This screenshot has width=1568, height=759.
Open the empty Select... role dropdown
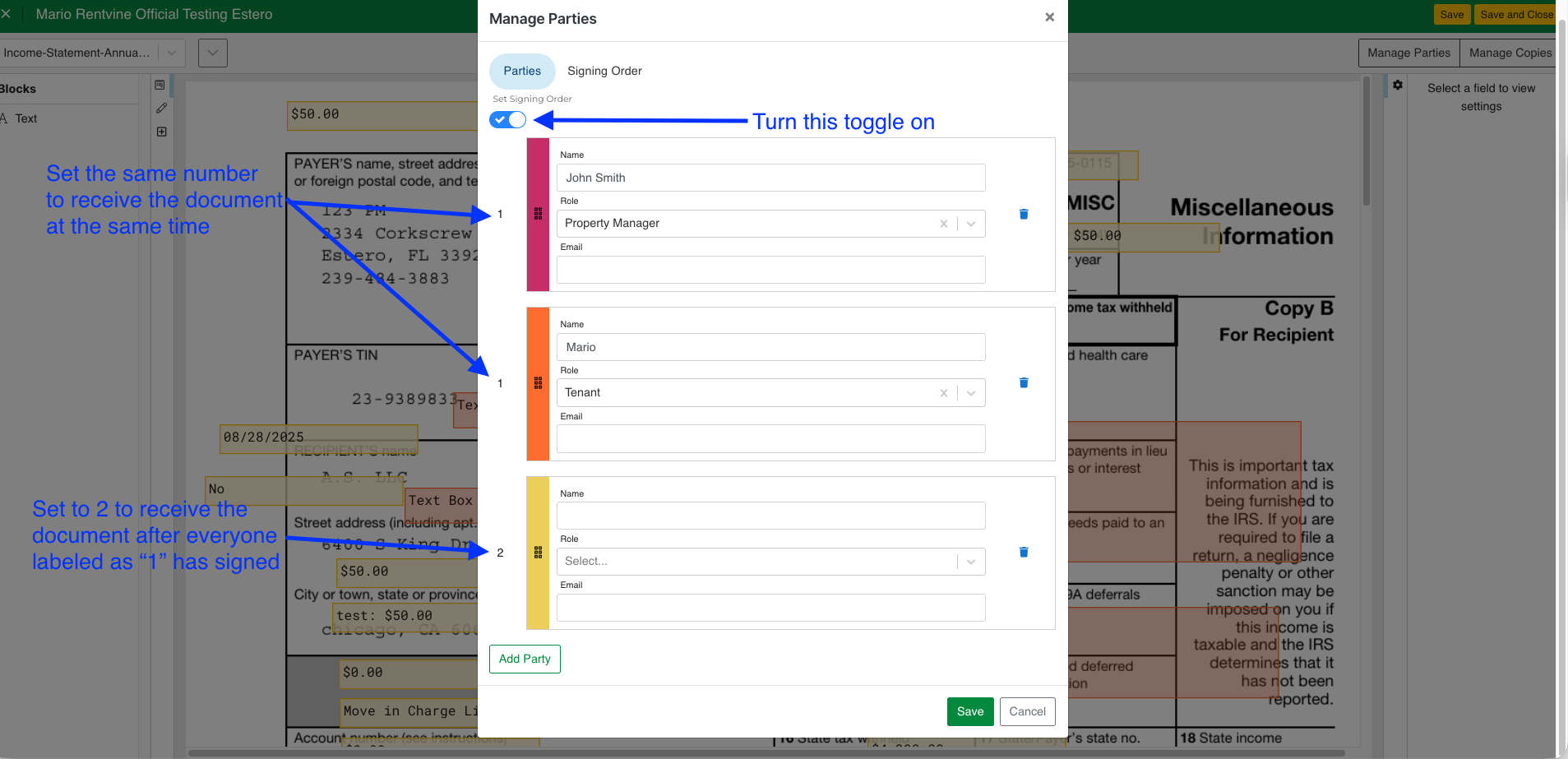pyautogui.click(x=971, y=562)
